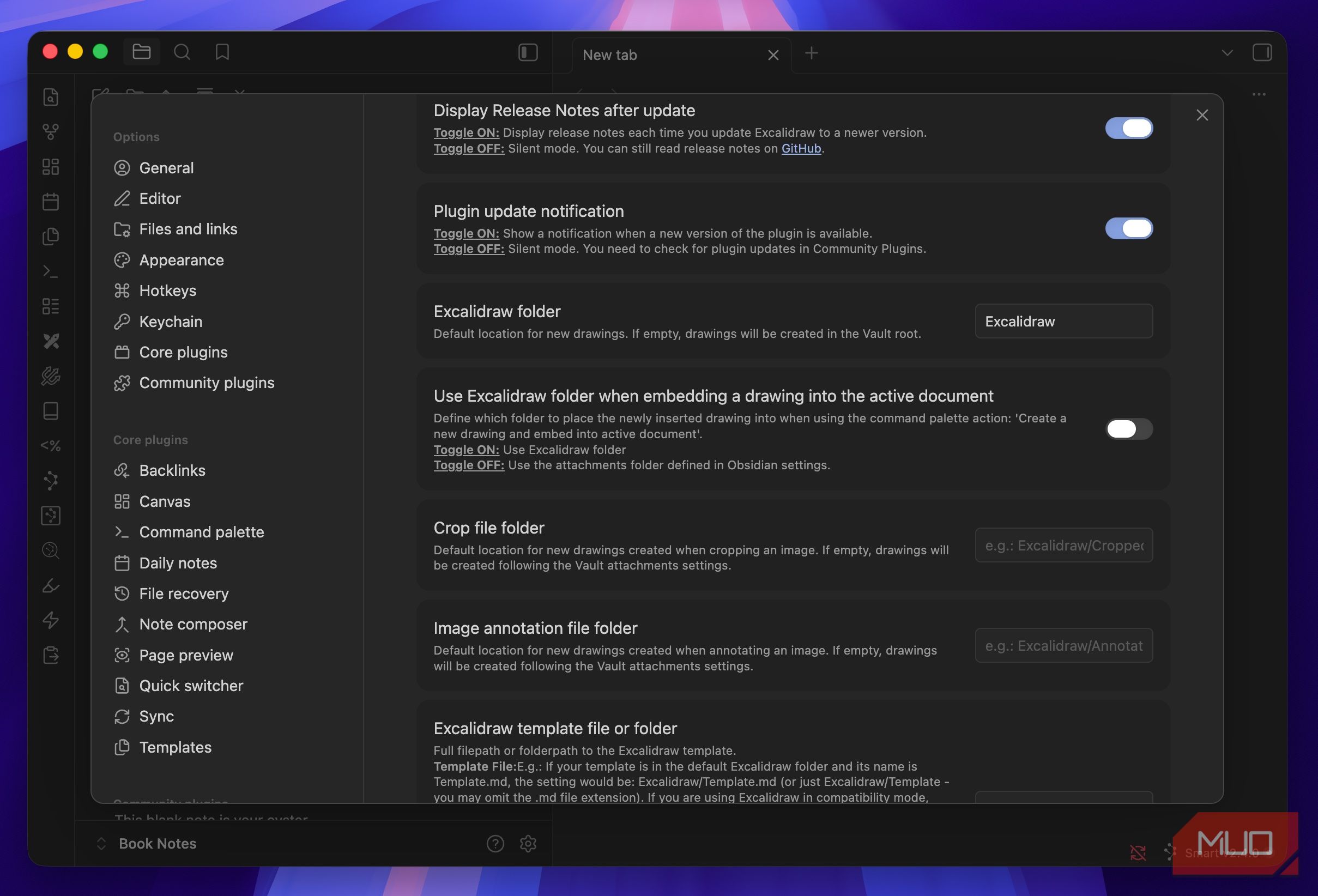Click sync disabled status bar icon
This screenshot has height=896, width=1318.
[1138, 852]
